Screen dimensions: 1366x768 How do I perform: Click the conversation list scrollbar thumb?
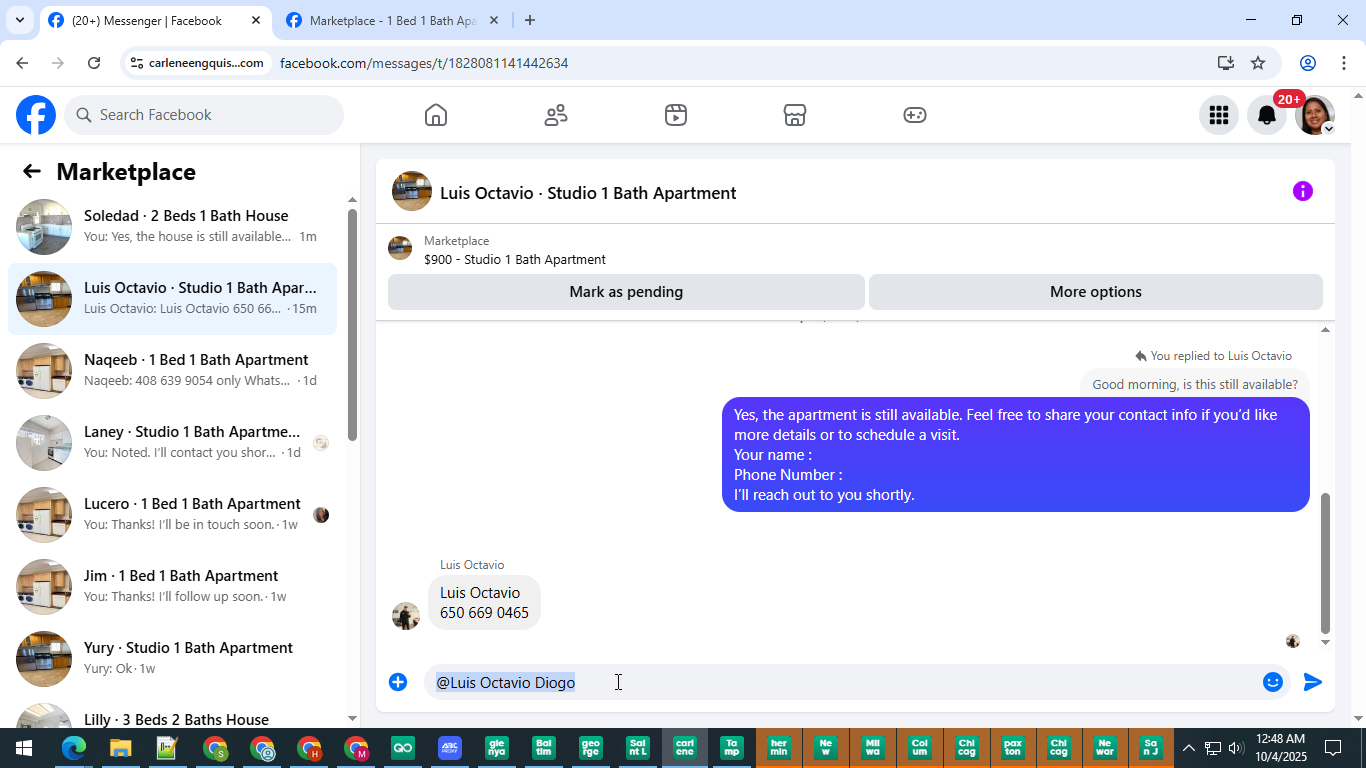tap(352, 323)
